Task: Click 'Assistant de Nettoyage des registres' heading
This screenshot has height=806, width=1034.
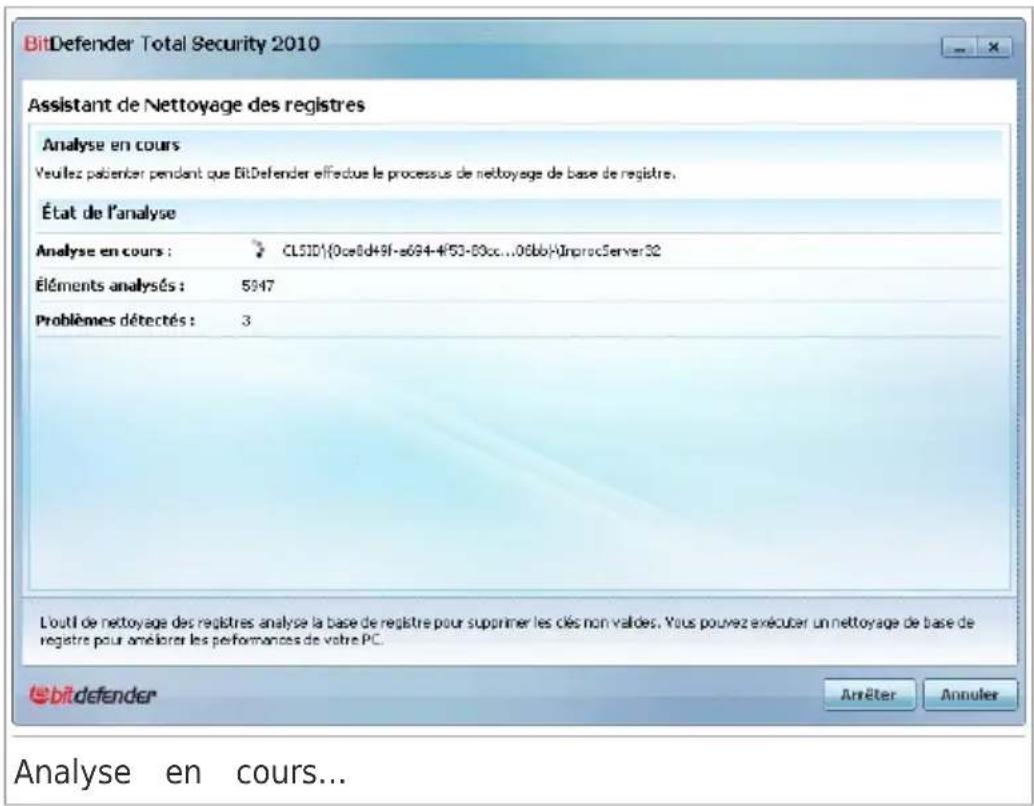Action: pyautogui.click(x=196, y=105)
